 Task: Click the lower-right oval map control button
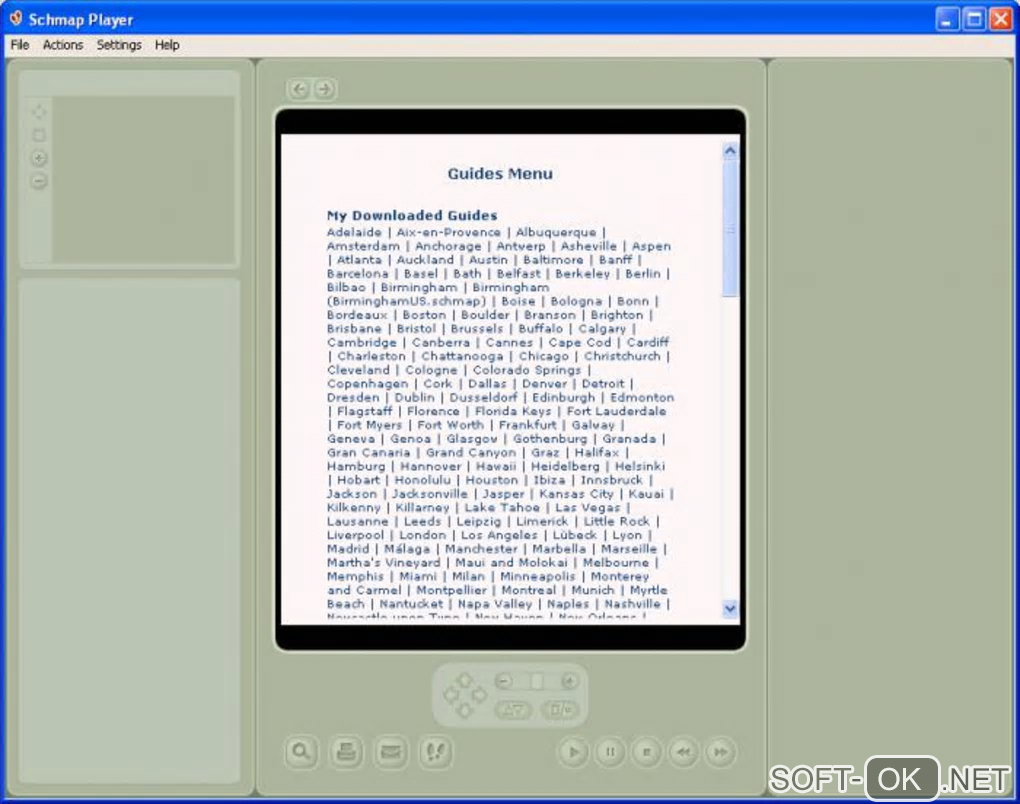[x=560, y=710]
